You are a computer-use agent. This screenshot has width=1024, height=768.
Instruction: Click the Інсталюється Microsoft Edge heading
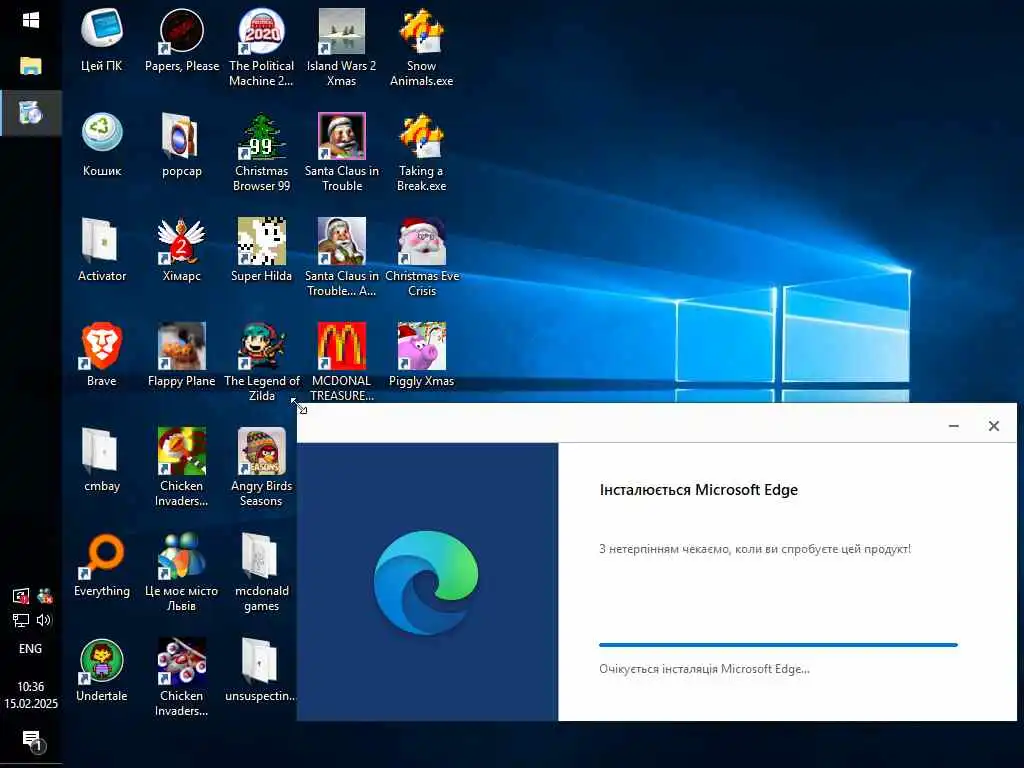(x=698, y=490)
